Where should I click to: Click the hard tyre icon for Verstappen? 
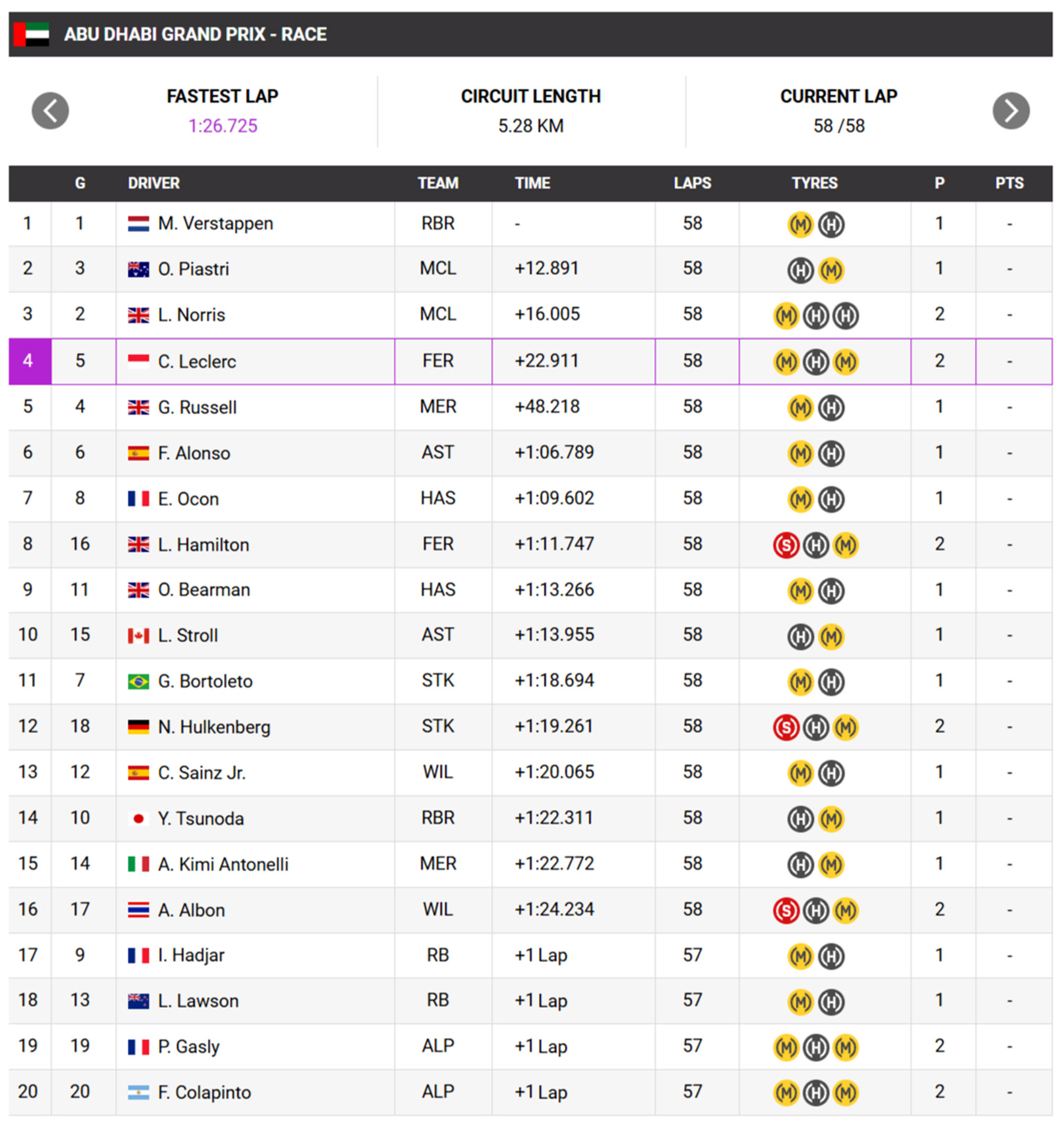pos(831,225)
